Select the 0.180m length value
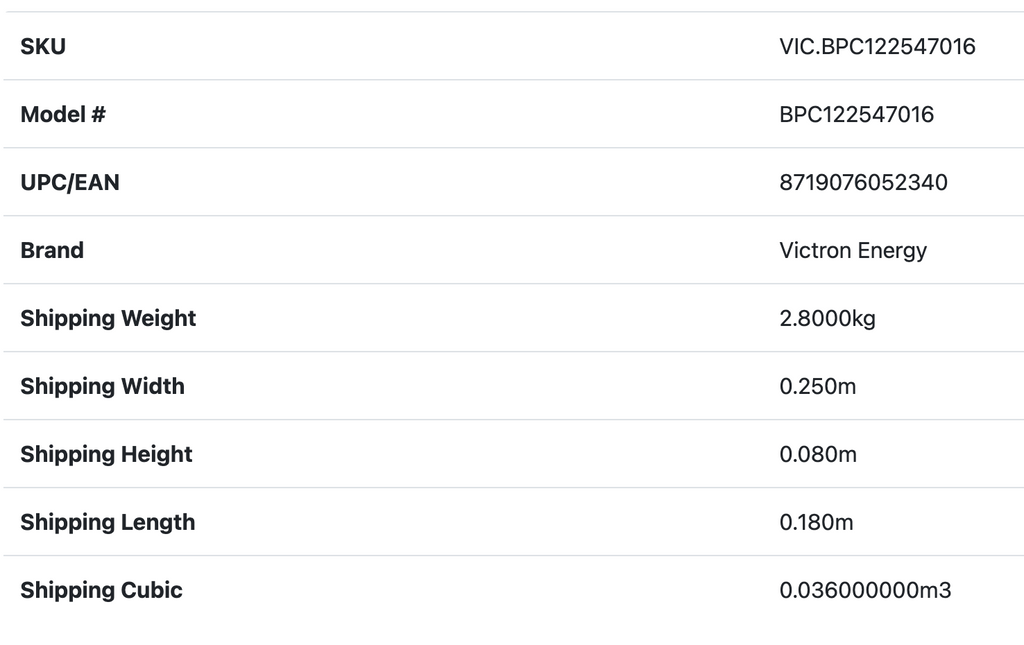 [816, 522]
